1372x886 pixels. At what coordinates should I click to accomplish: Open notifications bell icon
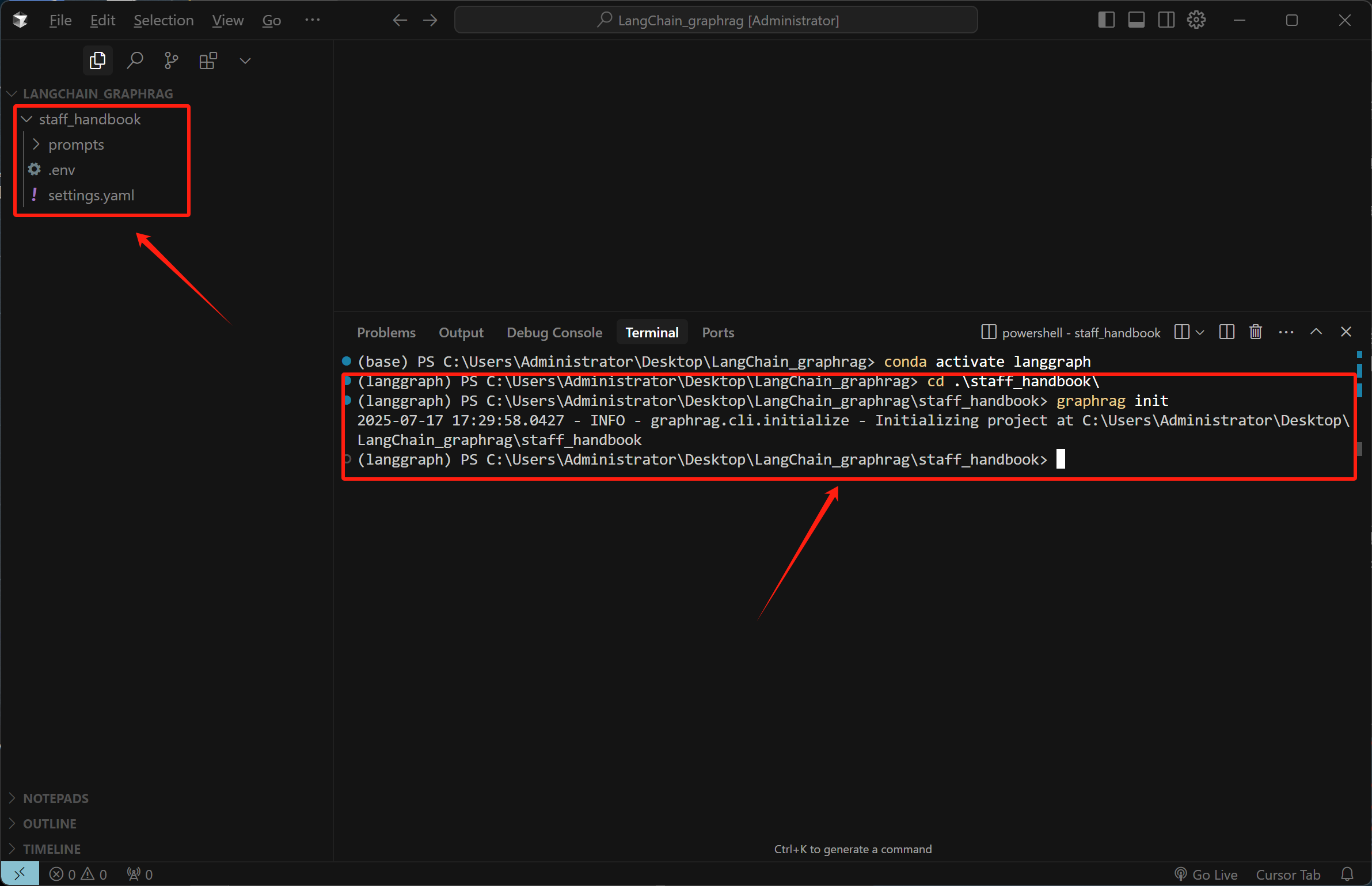(x=1347, y=874)
